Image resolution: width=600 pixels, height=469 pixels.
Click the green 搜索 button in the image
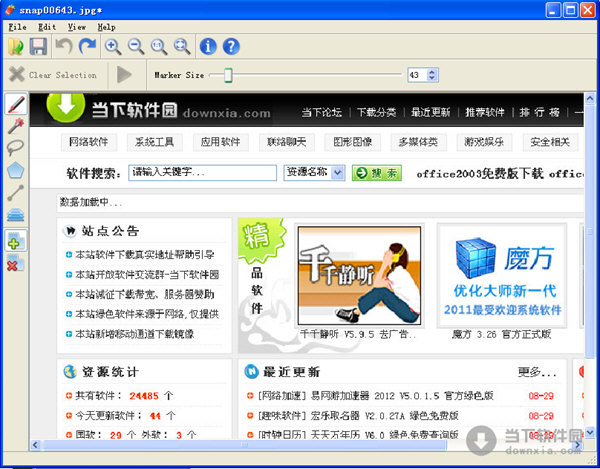[x=377, y=173]
